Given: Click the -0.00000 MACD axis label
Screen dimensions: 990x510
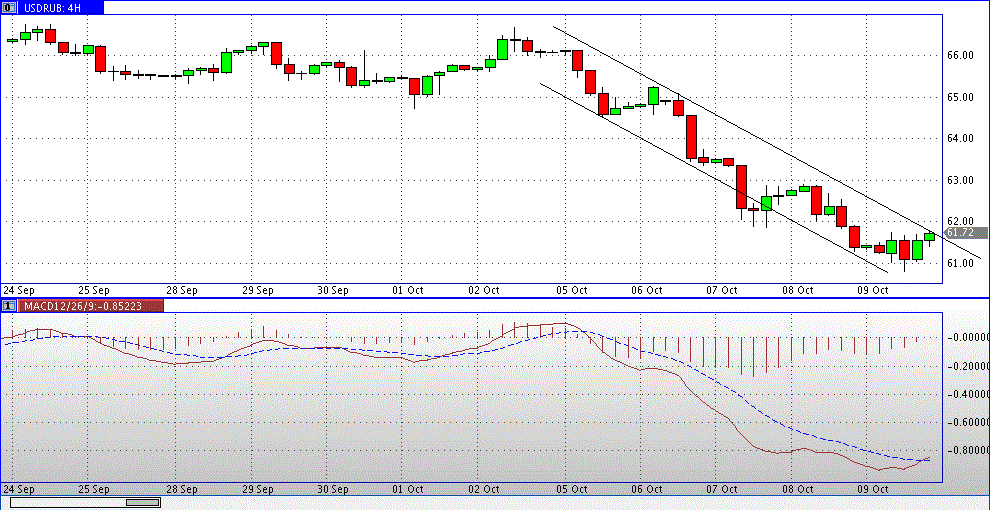Looking at the screenshot, I should 968,338.
